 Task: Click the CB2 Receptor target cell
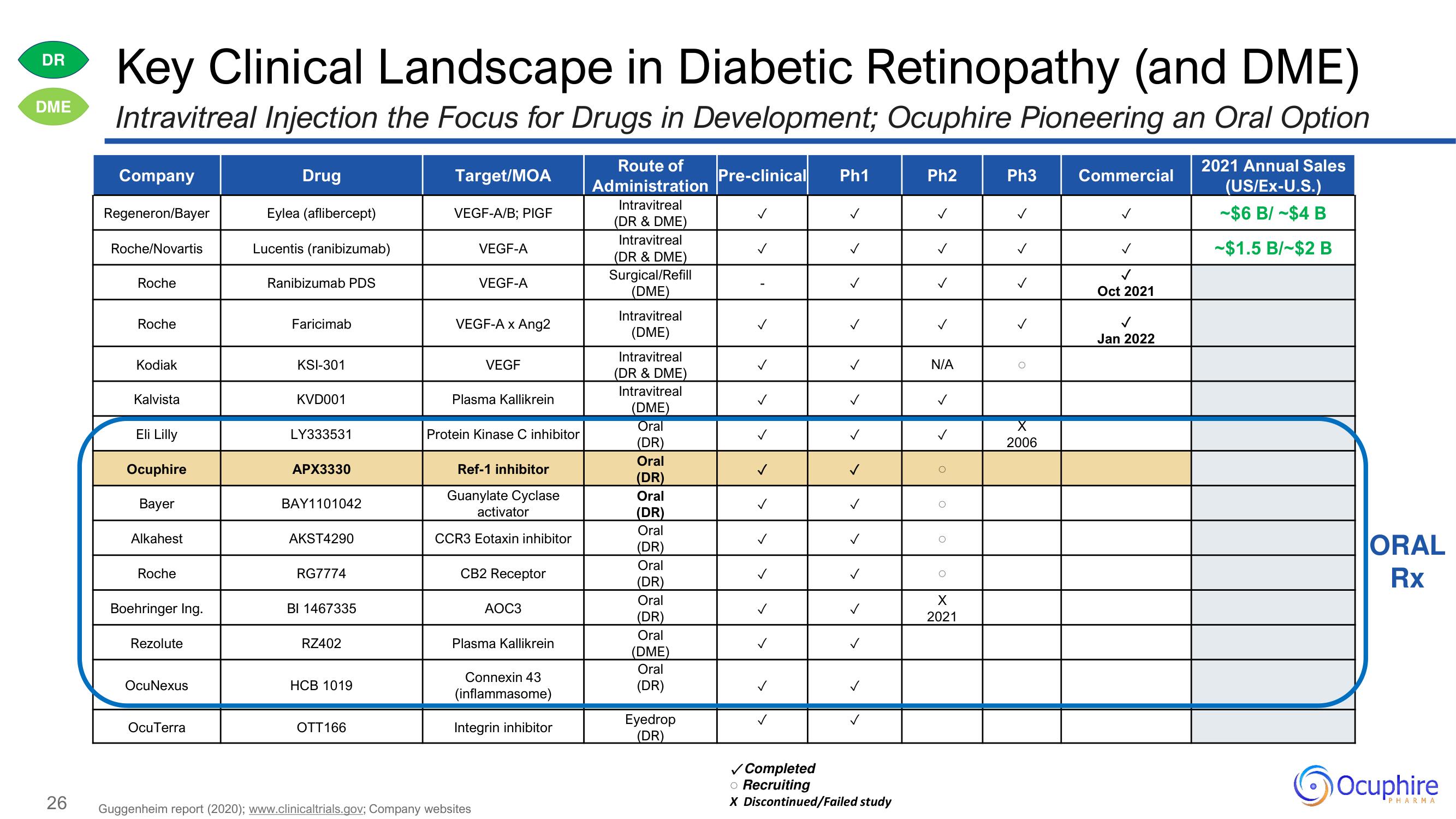tap(503, 574)
